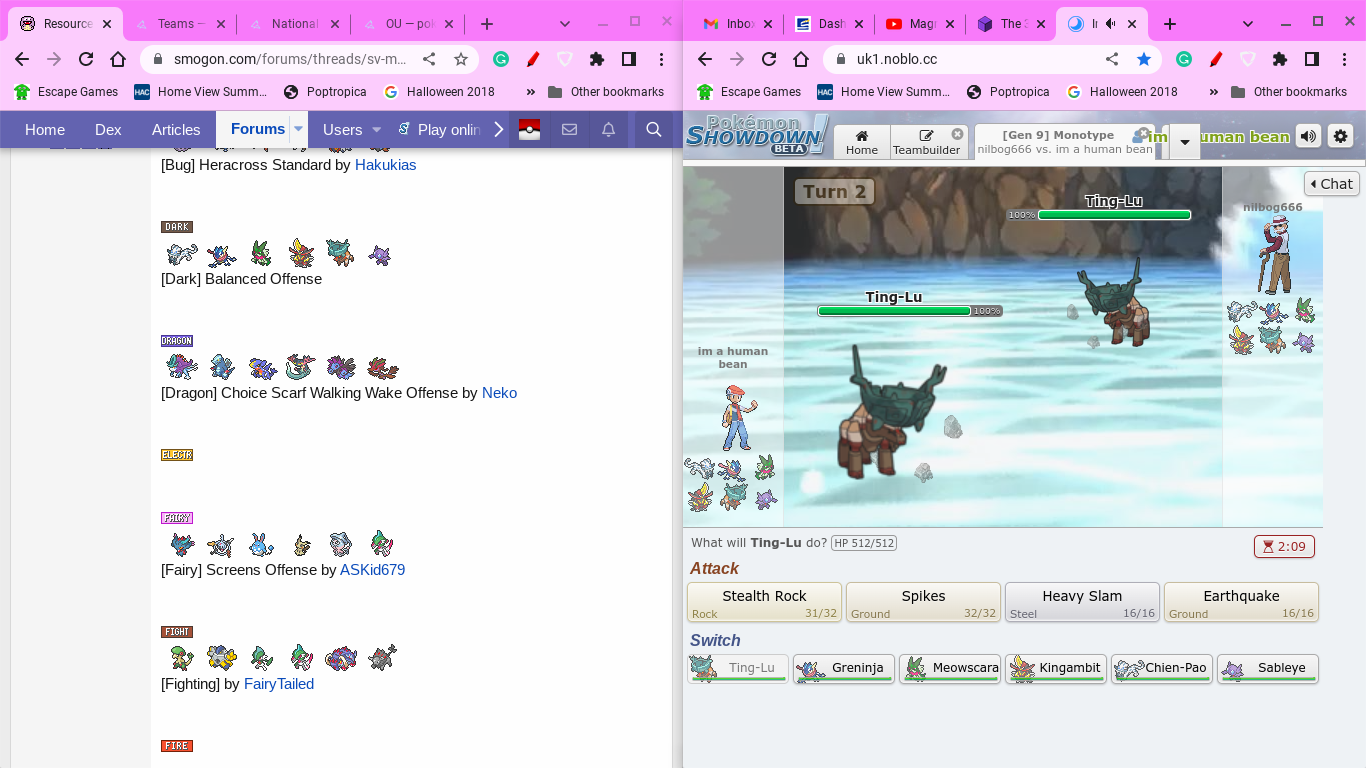The width and height of the screenshot is (1366, 768).
Task: Expand the Chat panel in Showdown
Action: tap(1332, 183)
